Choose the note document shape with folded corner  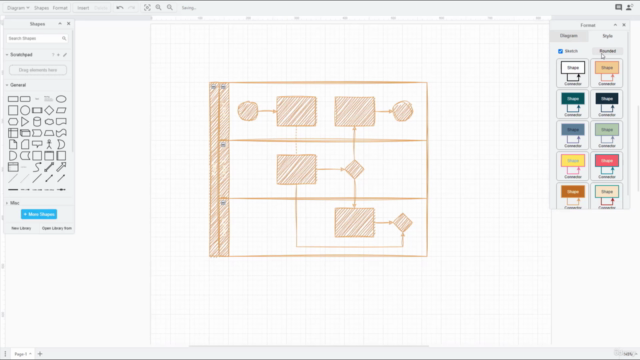tap(13, 144)
